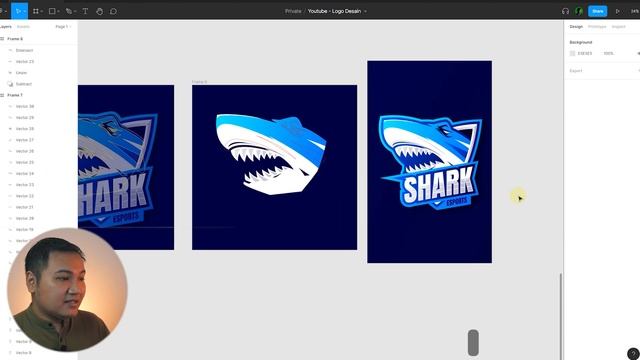Switch to the Prototype tab
The width and height of the screenshot is (640, 360).
click(x=597, y=27)
